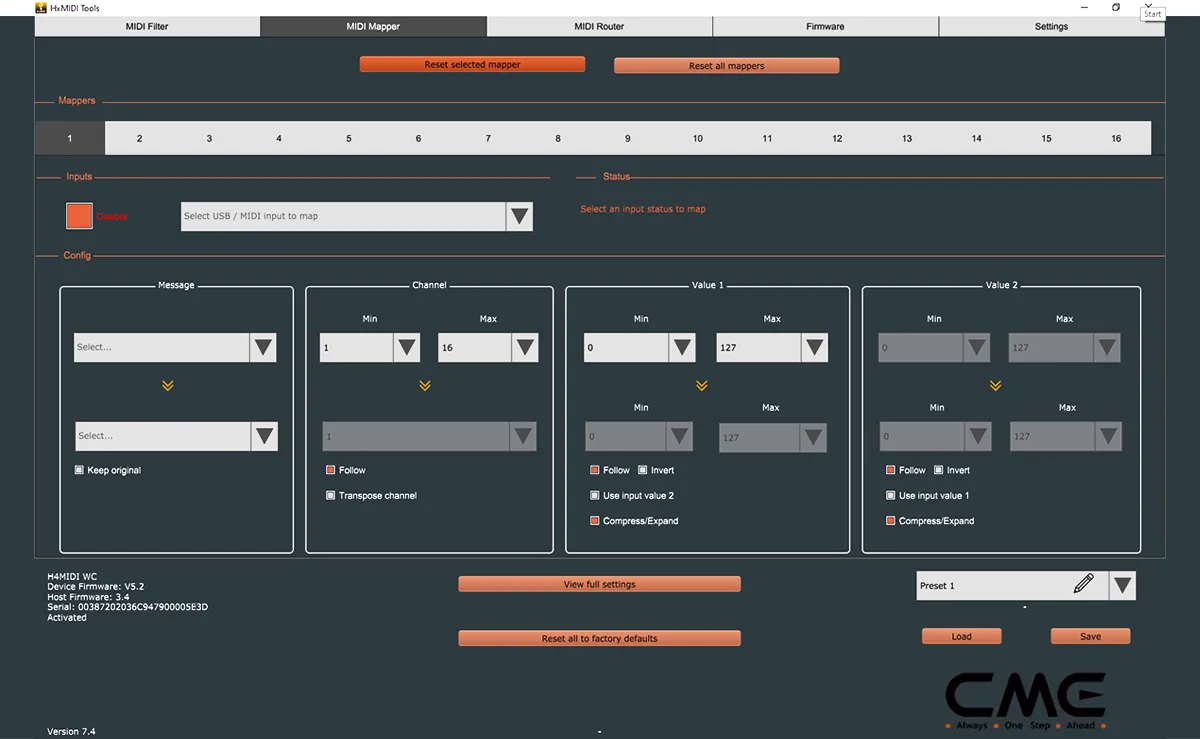1200x739 pixels.
Task: Select mapper number 5
Action: point(348,138)
